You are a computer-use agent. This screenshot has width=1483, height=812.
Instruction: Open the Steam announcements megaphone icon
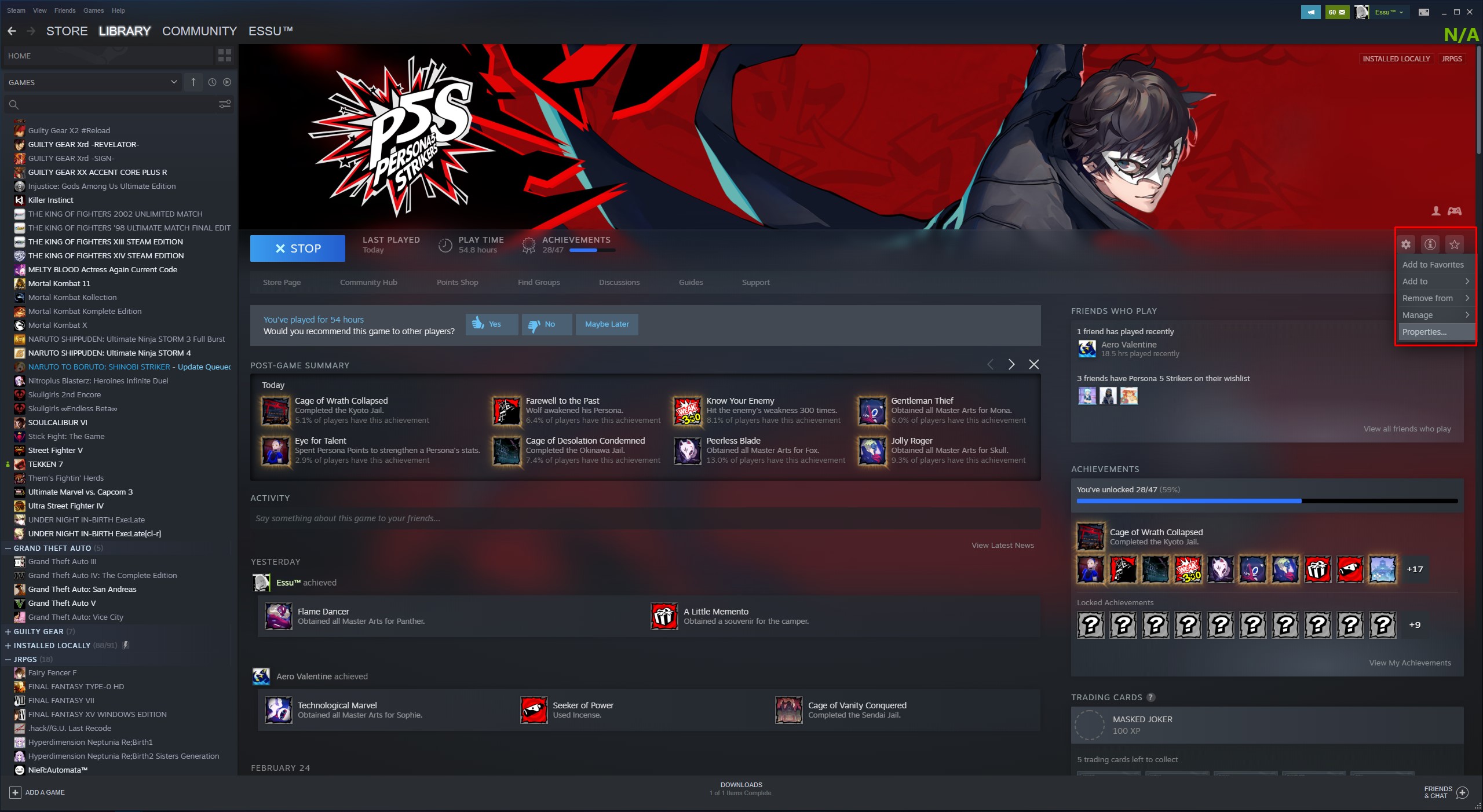click(x=1310, y=12)
